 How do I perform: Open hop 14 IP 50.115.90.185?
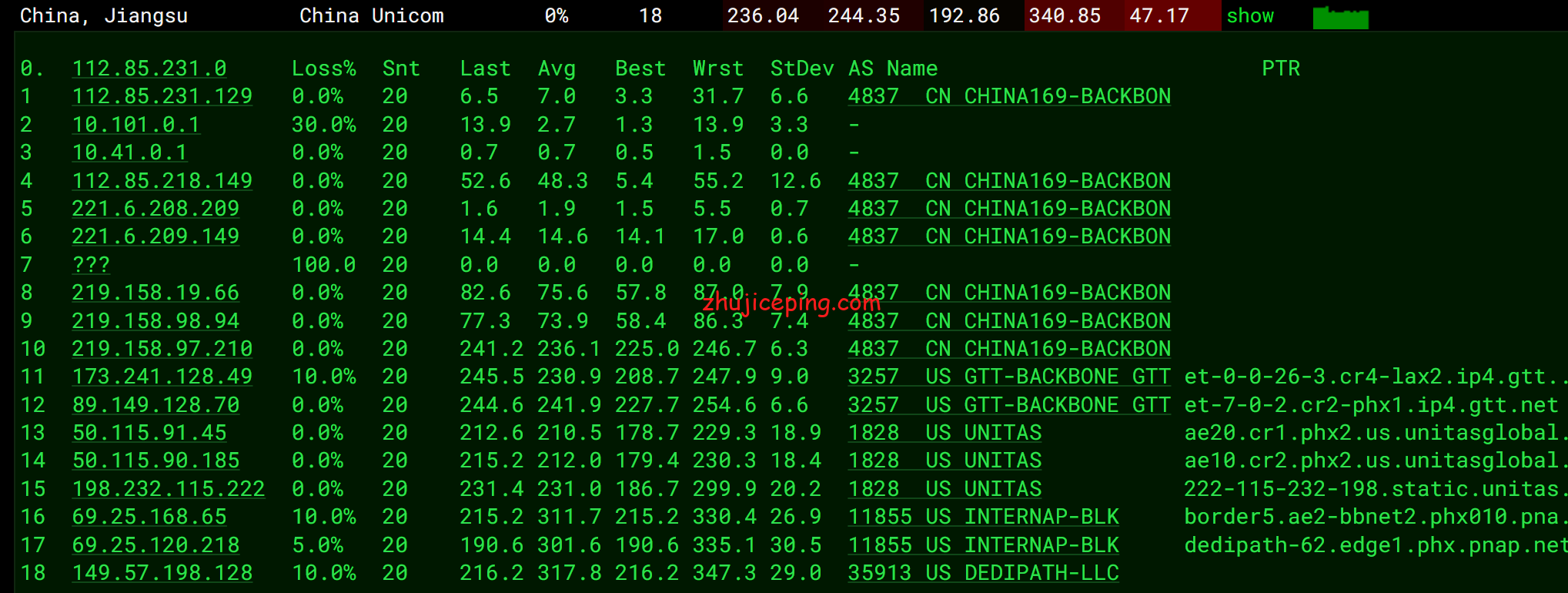(155, 461)
